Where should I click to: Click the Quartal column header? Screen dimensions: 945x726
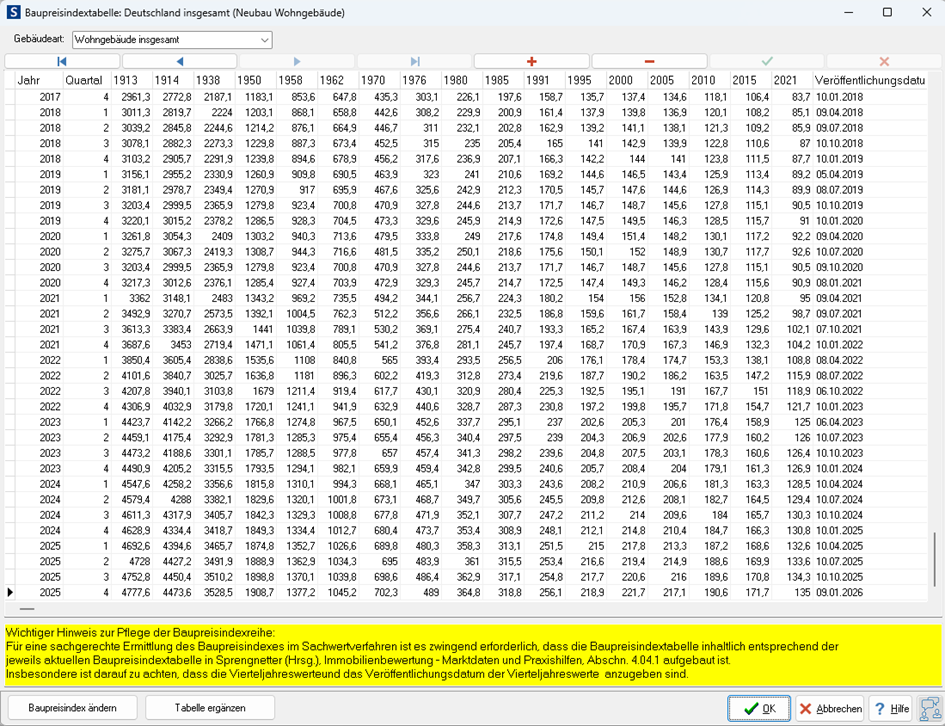click(84, 80)
